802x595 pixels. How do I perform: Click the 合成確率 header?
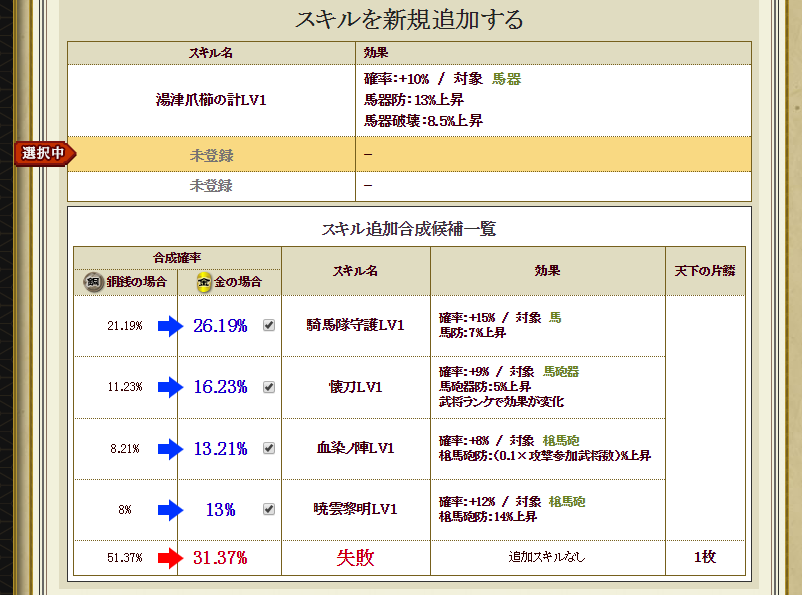pos(177,258)
